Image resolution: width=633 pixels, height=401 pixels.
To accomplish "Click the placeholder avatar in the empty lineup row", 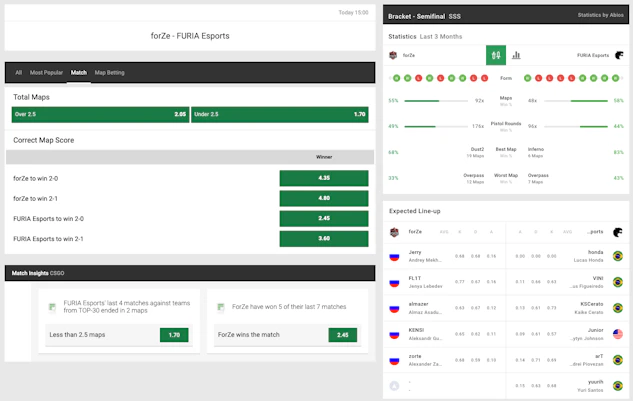I will (394, 386).
